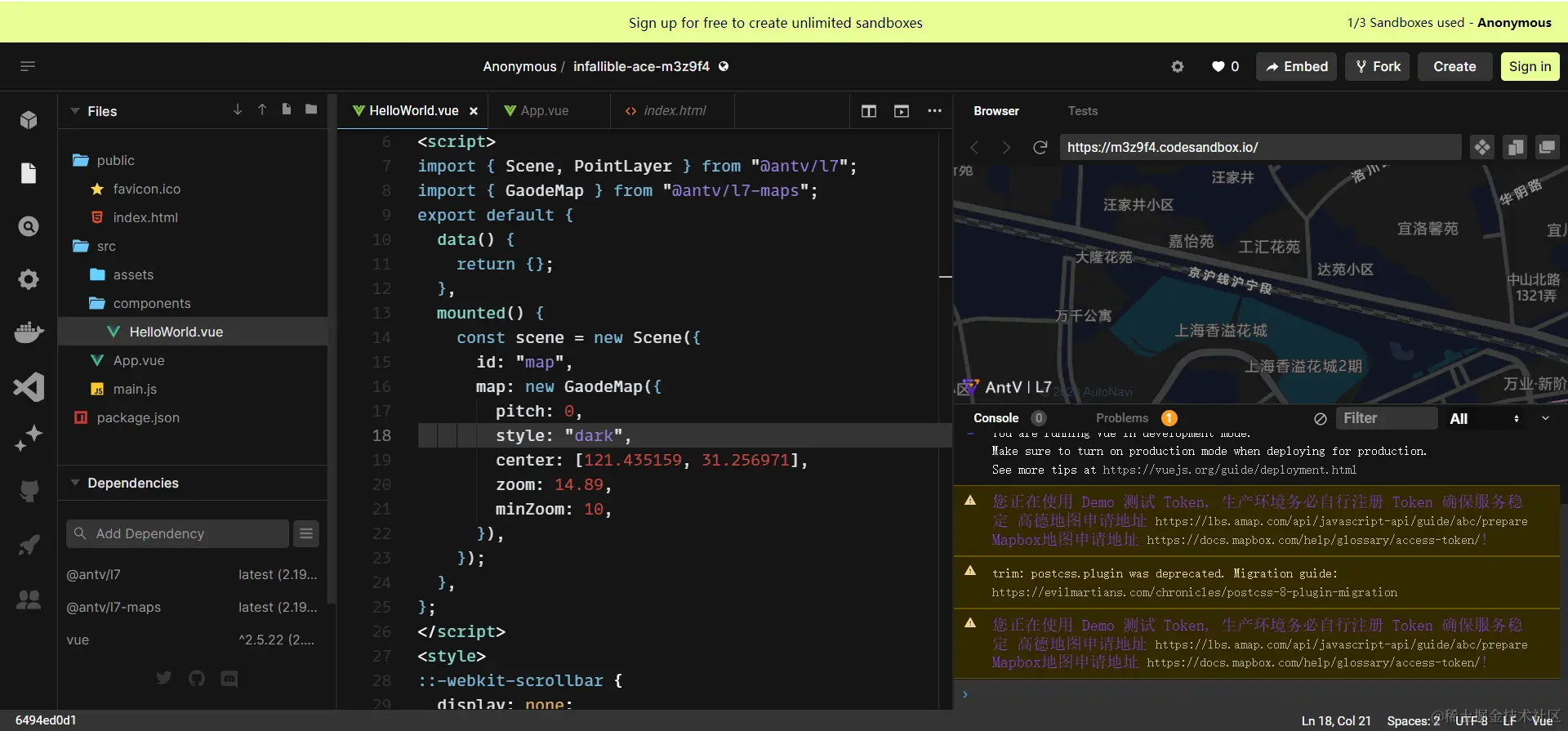Screen dimensions: 1568x731
Task: Switch to the App.vue tab
Action: pos(549,110)
